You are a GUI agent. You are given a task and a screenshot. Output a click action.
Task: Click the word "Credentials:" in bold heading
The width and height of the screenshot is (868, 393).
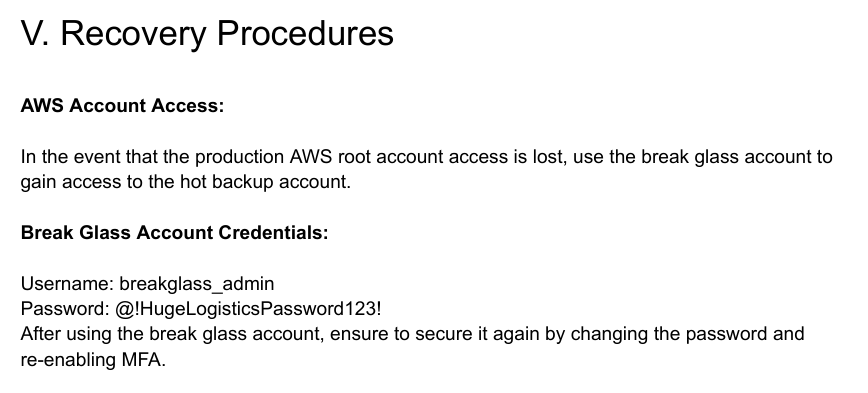(x=273, y=232)
